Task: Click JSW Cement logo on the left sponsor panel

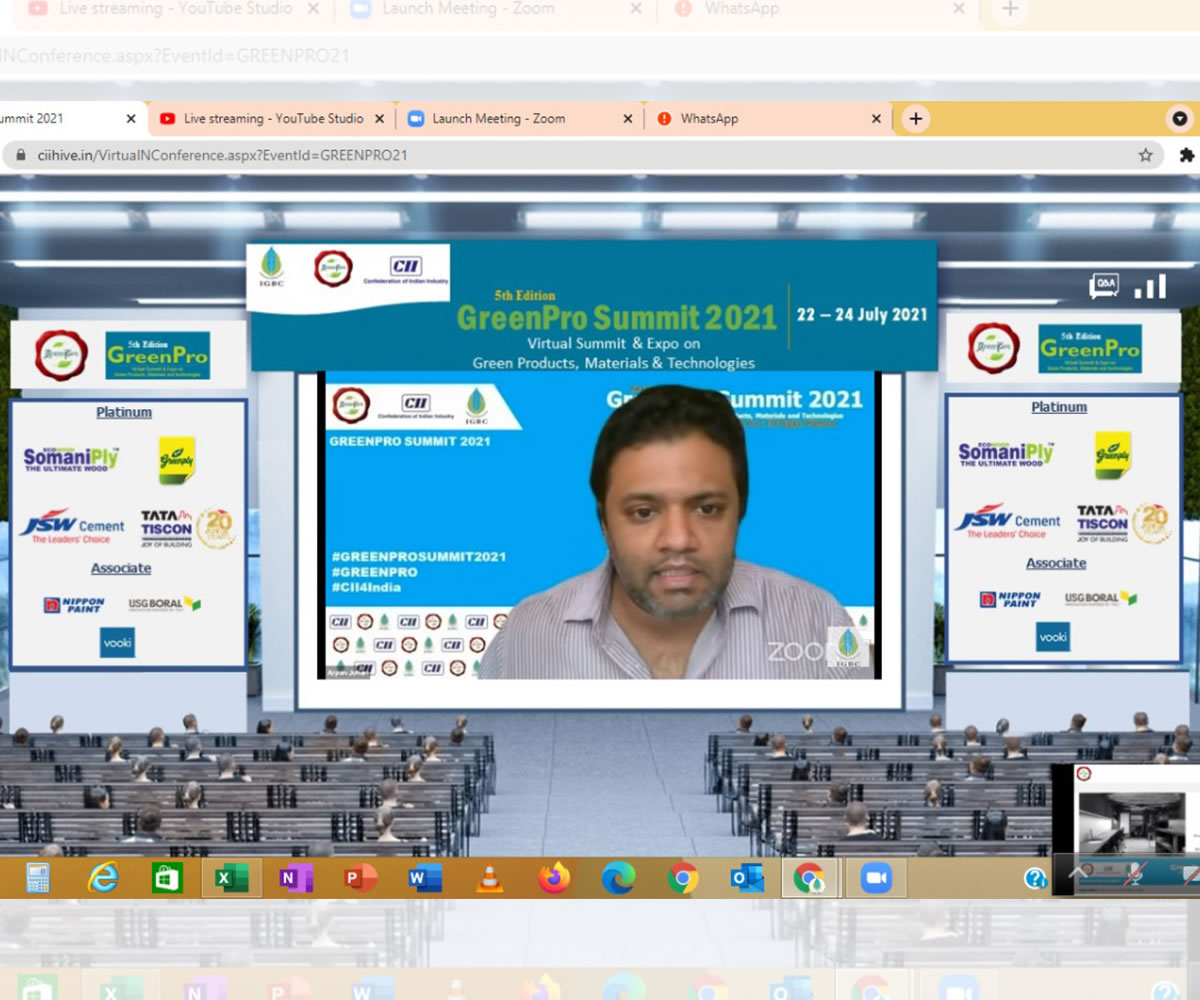Action: (x=72, y=526)
